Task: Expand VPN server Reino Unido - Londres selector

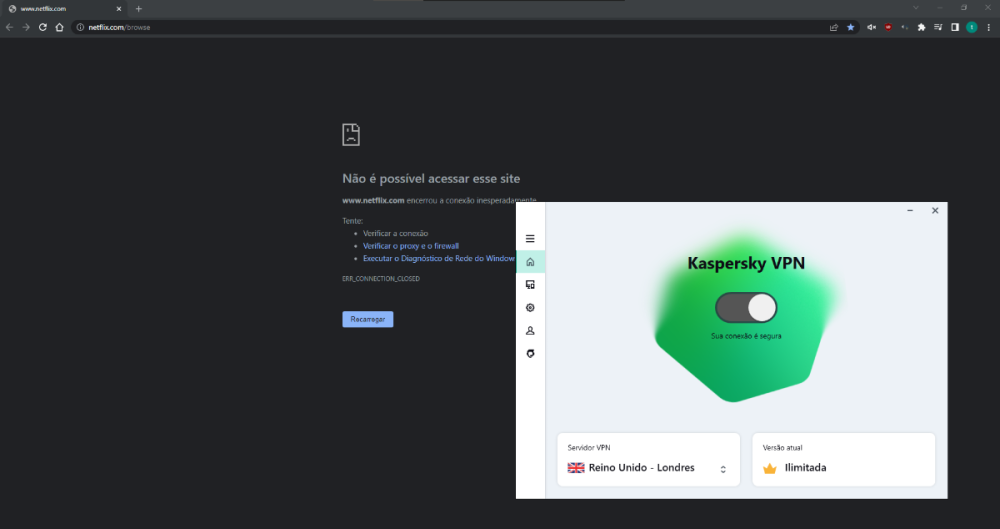Action: (x=649, y=459)
